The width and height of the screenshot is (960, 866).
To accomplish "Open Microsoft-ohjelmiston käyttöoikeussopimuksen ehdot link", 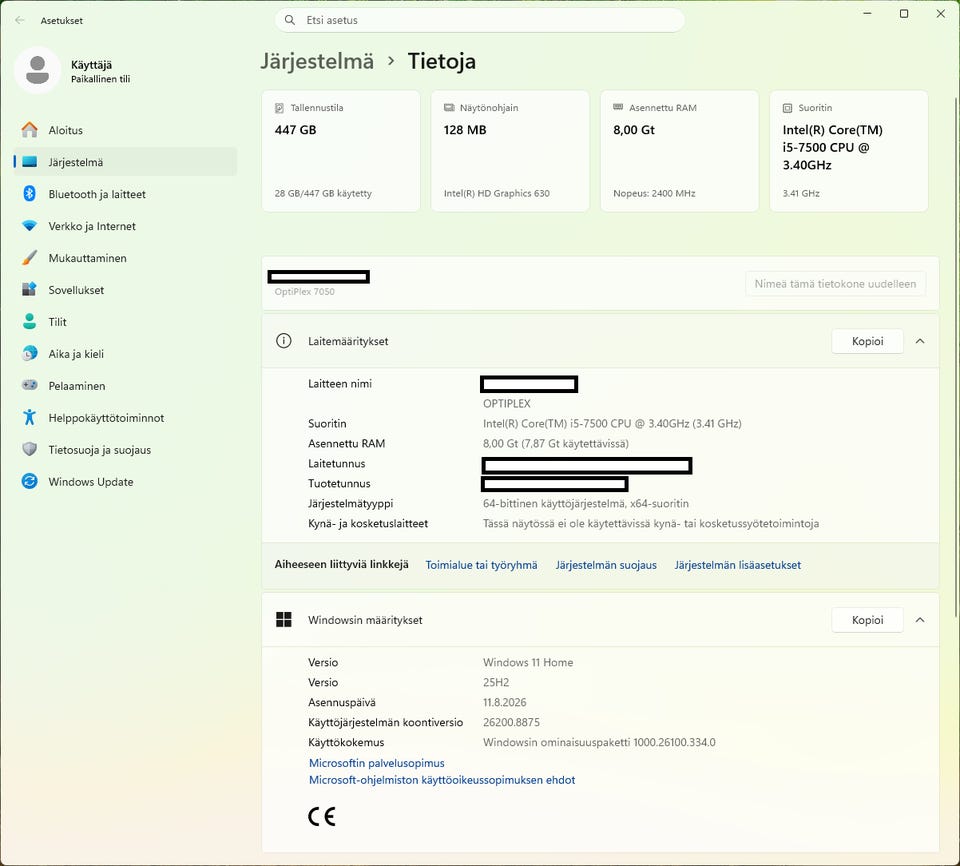I will [x=442, y=780].
